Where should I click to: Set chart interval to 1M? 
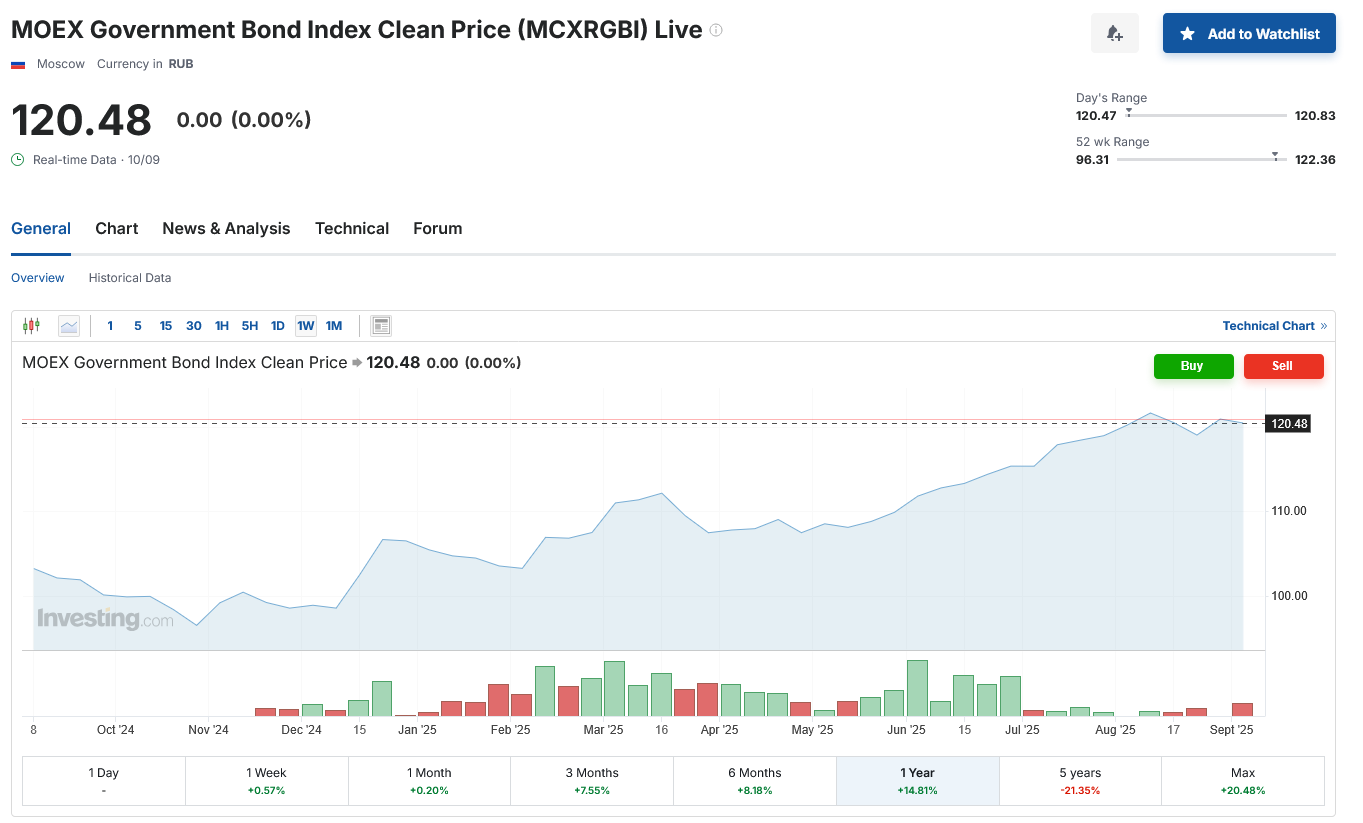[334, 326]
